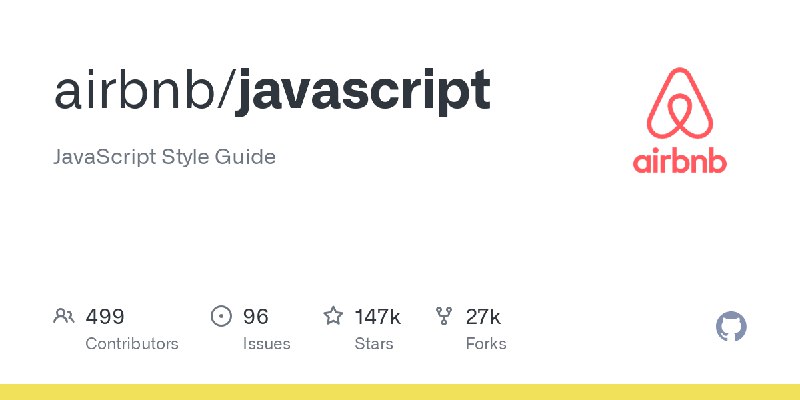Click the Issues label
Image resolution: width=800 pixels, height=400 pixels.
(266, 344)
